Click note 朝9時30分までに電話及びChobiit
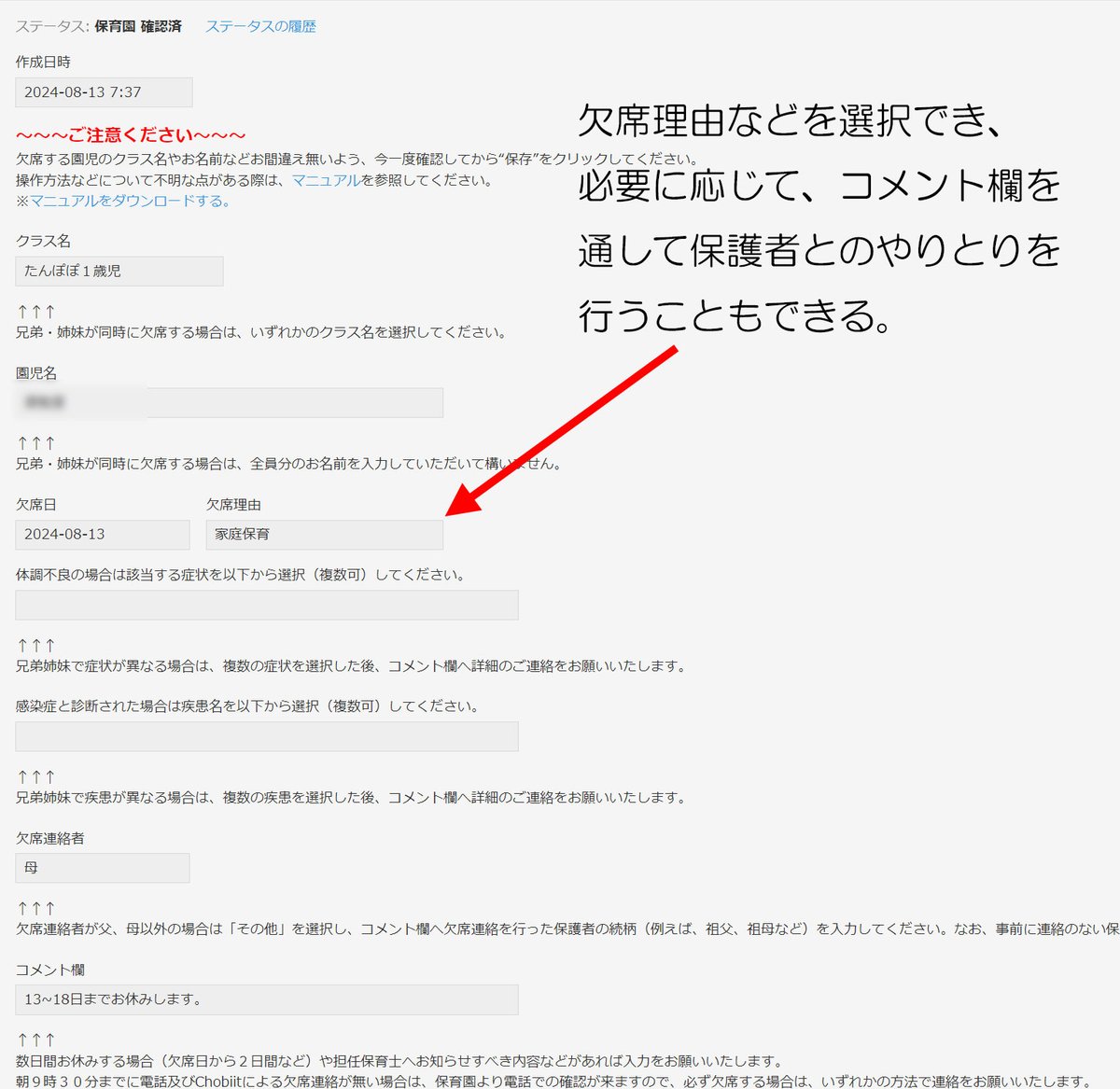1120x1089 pixels. [x=554, y=1081]
